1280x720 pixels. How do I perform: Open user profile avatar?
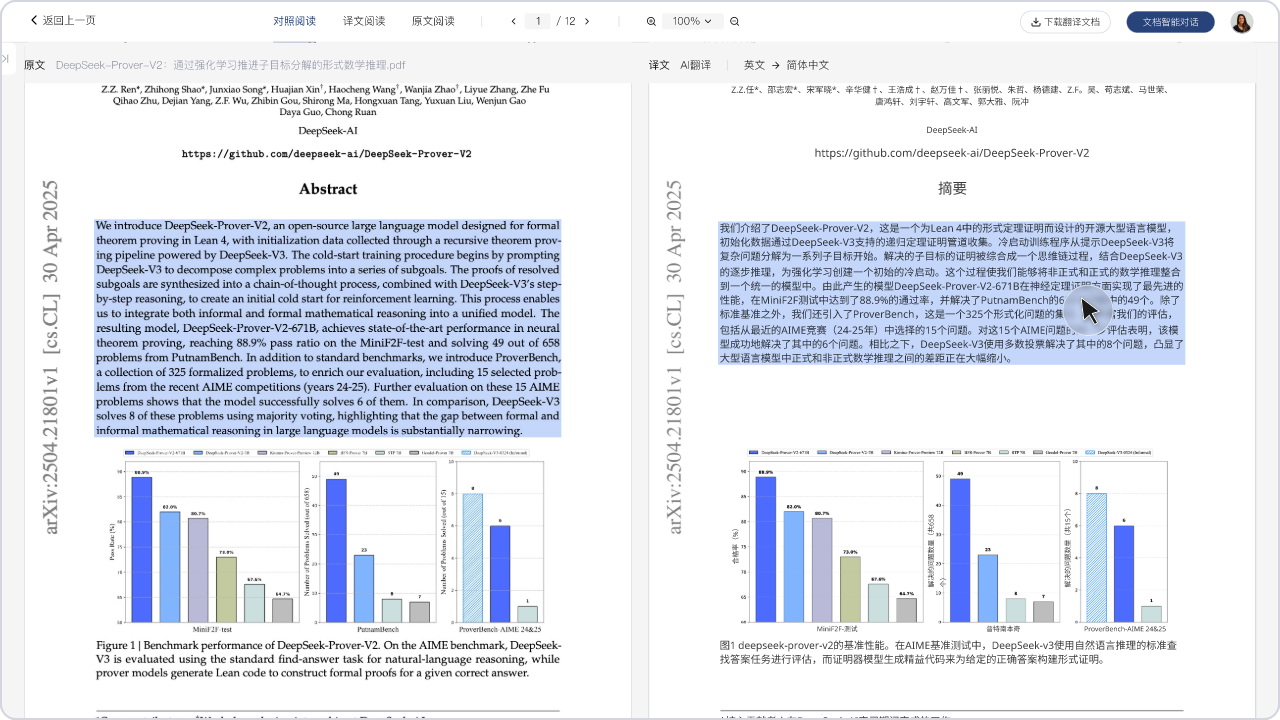pyautogui.click(x=1241, y=22)
